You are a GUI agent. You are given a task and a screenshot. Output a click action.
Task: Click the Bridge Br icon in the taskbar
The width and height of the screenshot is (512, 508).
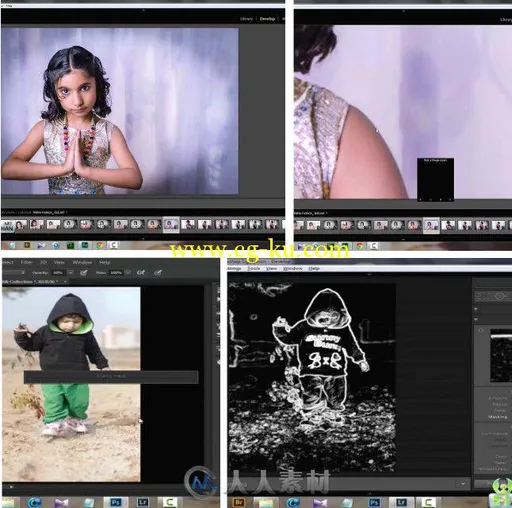point(239,502)
